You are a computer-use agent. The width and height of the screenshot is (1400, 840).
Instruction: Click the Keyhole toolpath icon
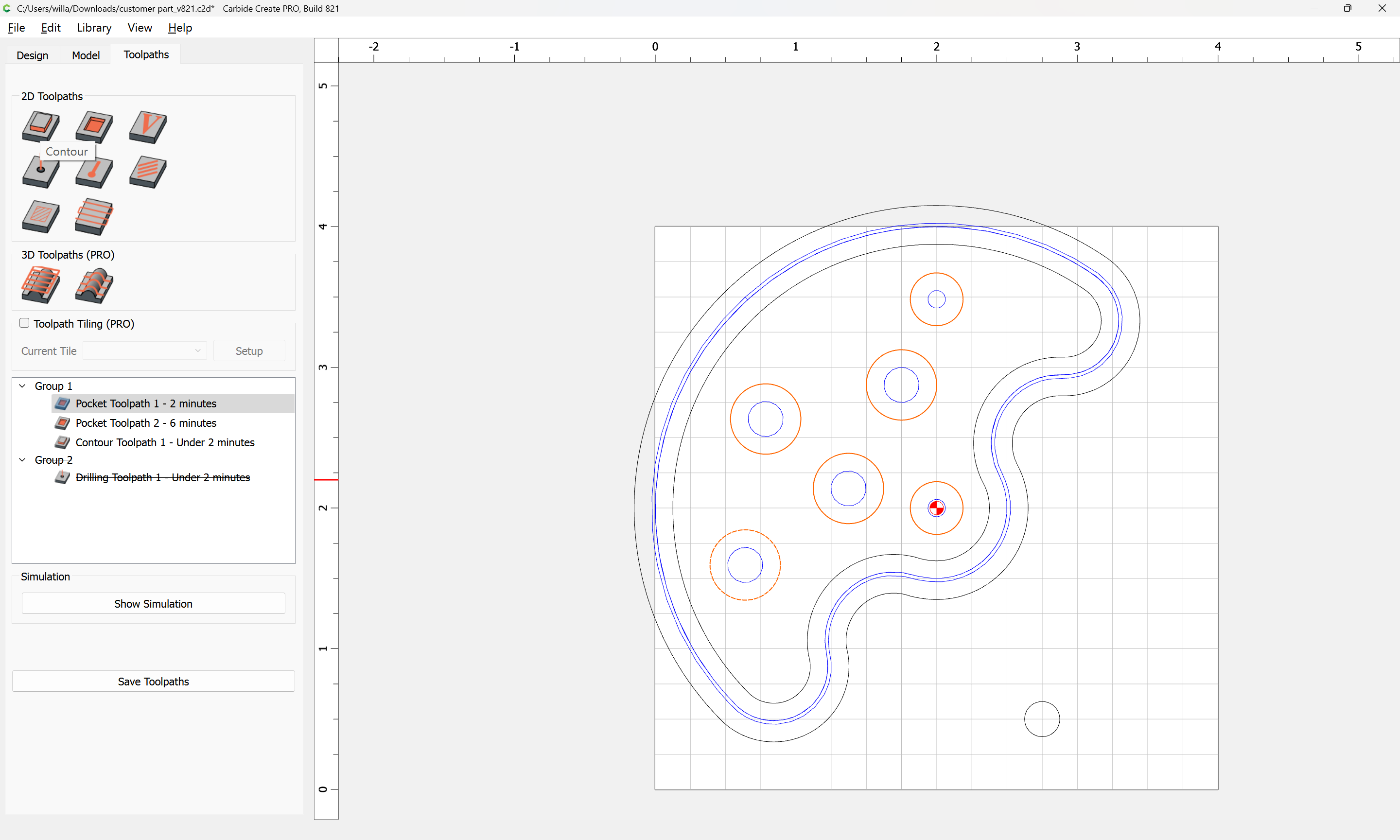pos(94,172)
